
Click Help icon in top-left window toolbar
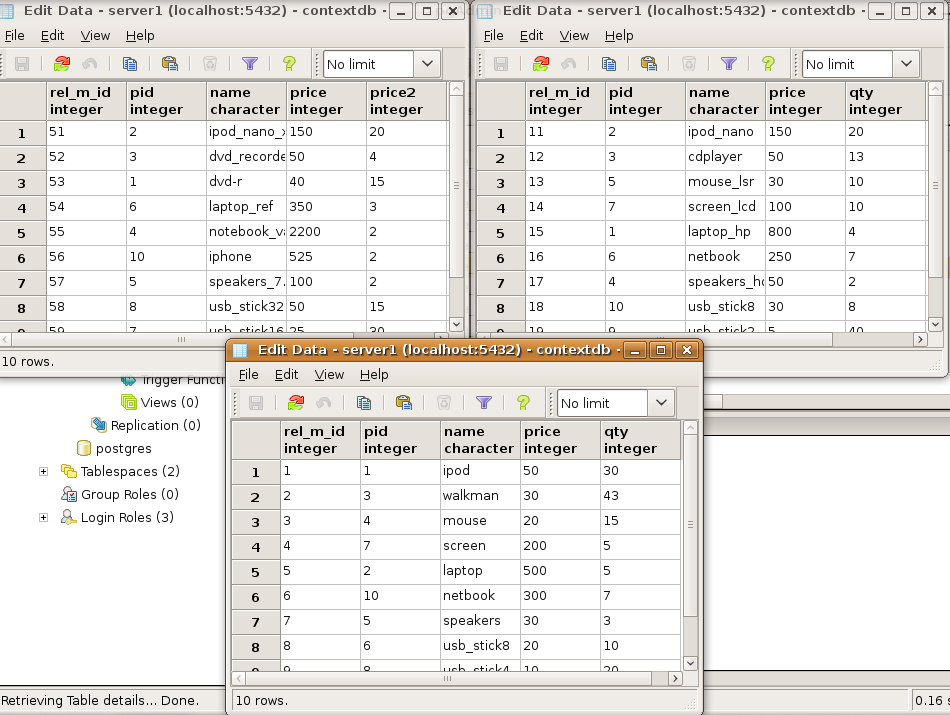289,64
